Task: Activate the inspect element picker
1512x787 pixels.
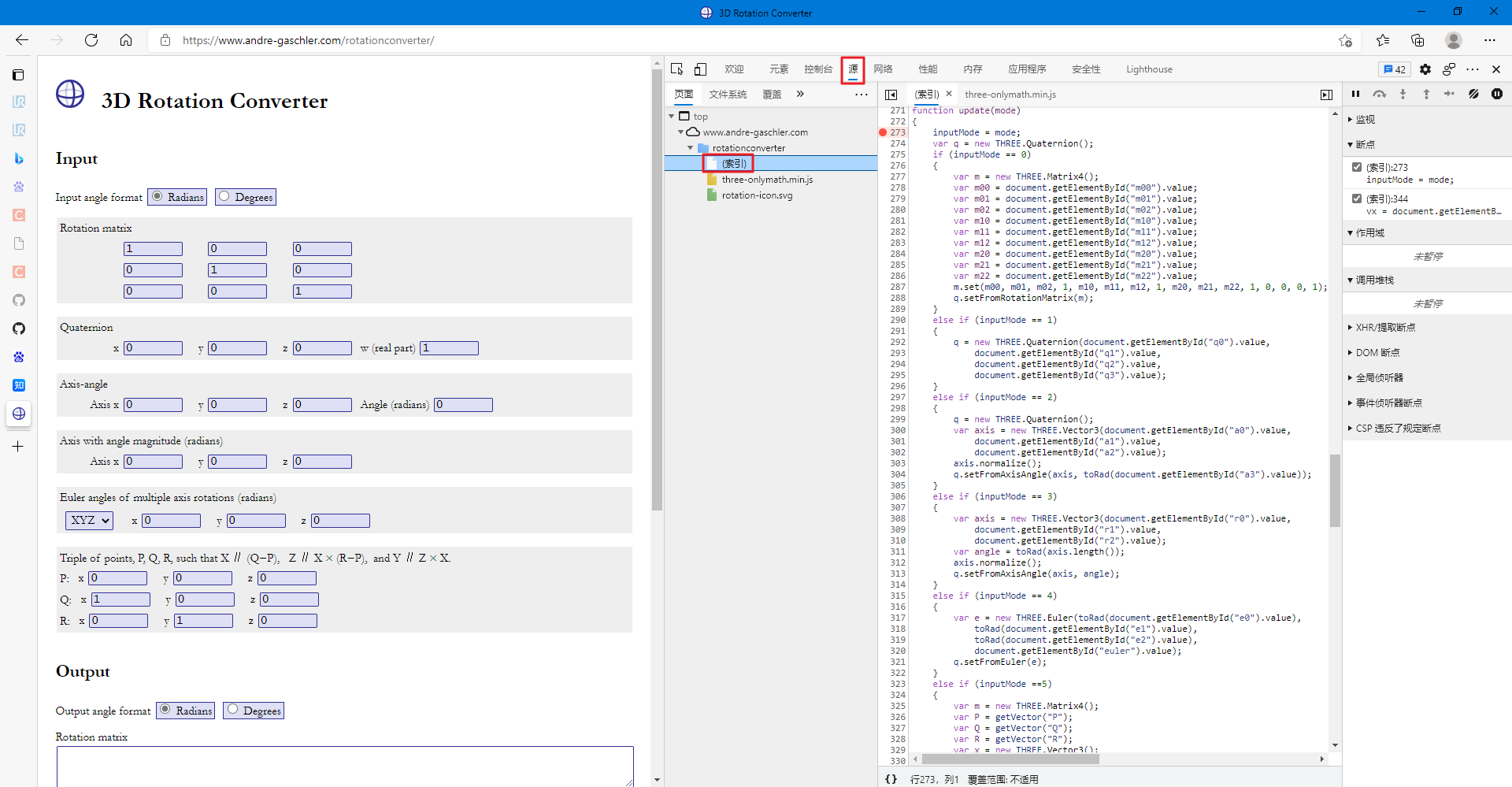Action: [x=676, y=69]
